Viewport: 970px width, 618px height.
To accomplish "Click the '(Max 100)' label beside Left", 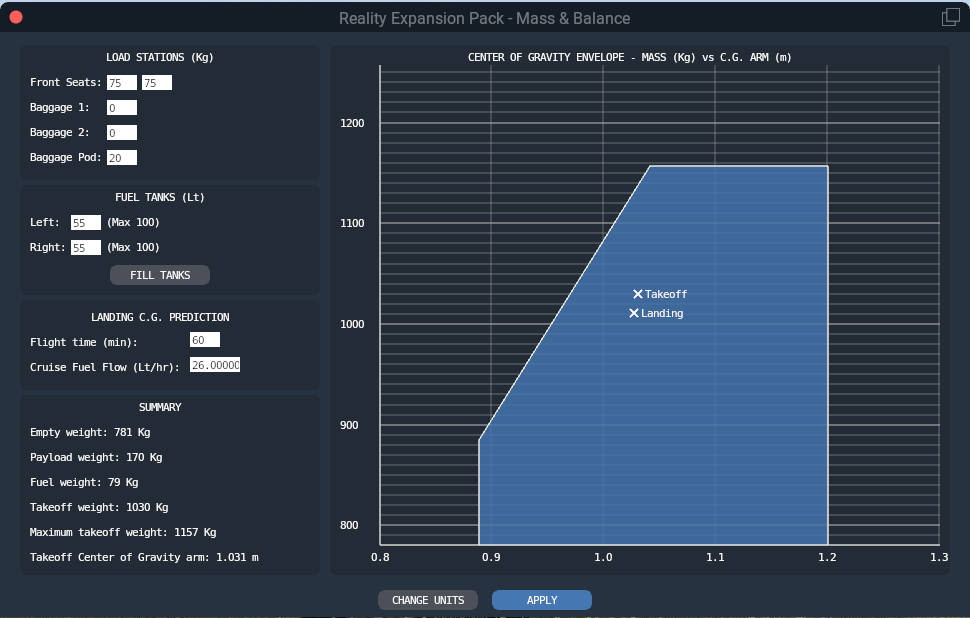I will (134, 222).
